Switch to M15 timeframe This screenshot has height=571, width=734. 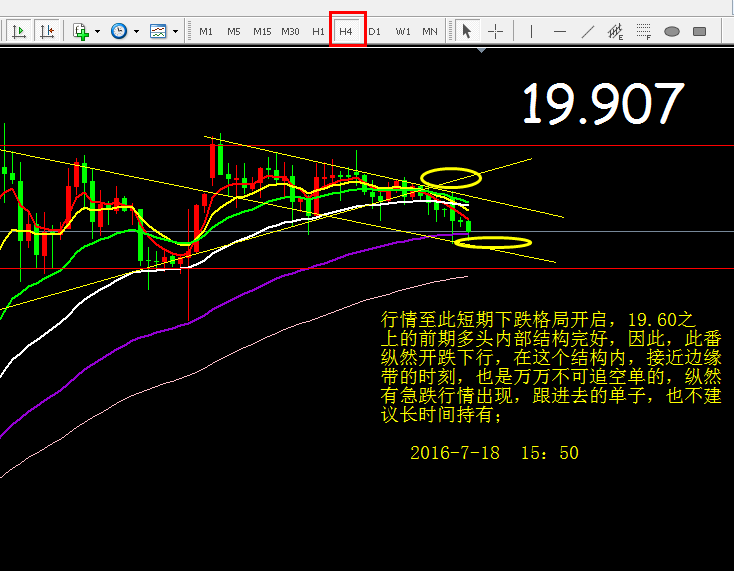262,31
